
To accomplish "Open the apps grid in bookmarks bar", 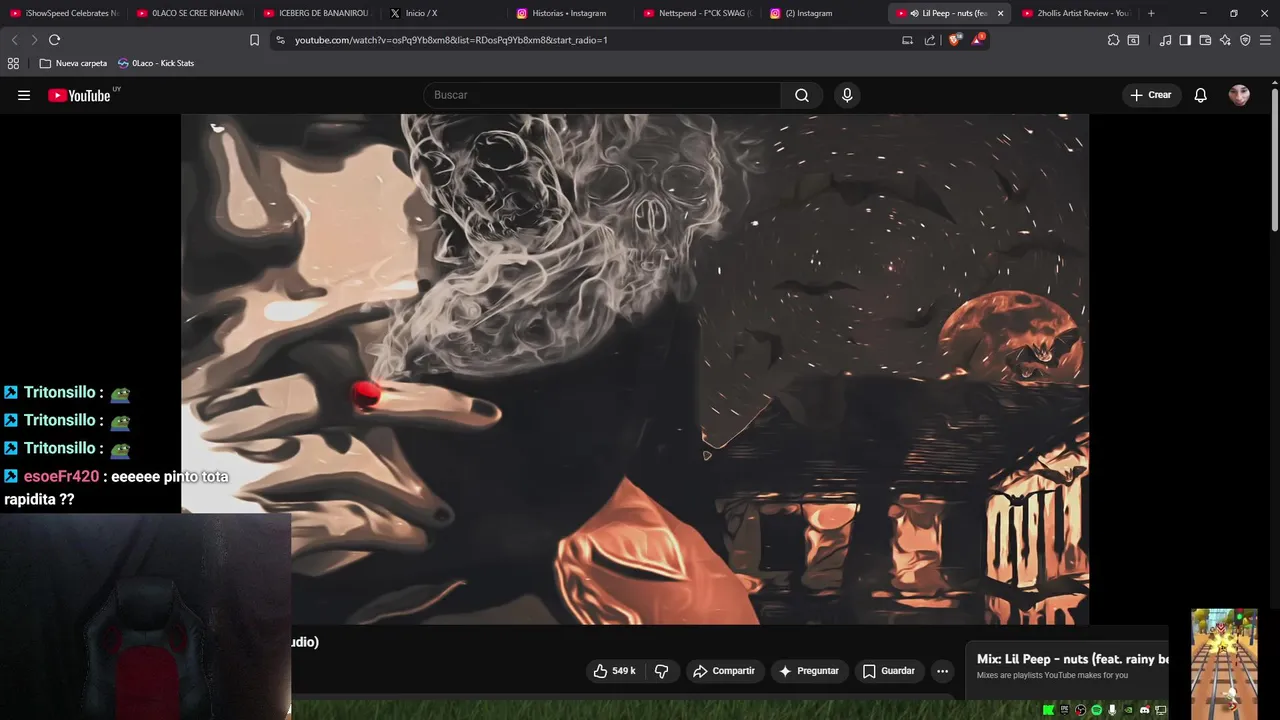I will point(13,63).
